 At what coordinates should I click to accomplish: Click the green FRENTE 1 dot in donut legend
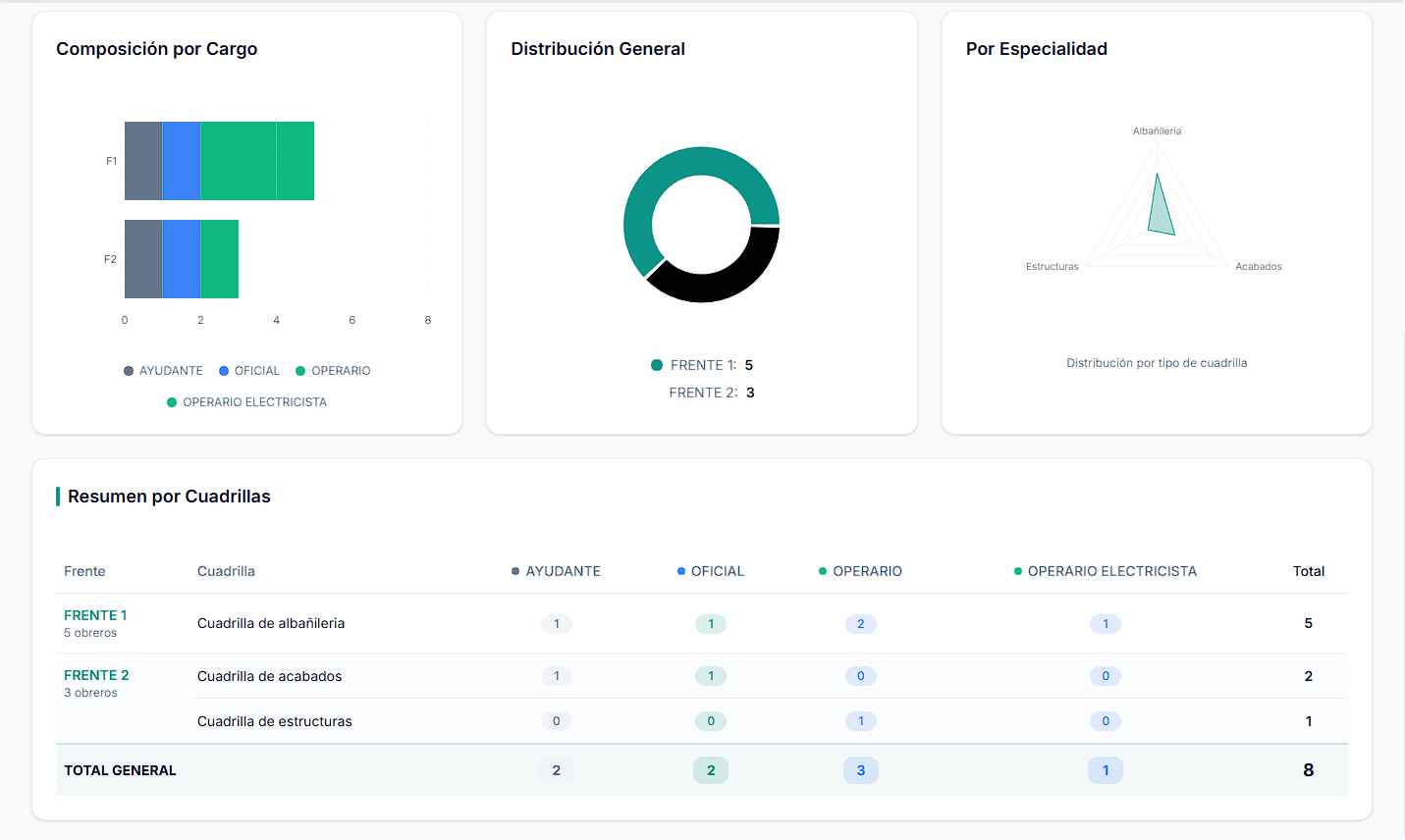pyautogui.click(x=656, y=364)
